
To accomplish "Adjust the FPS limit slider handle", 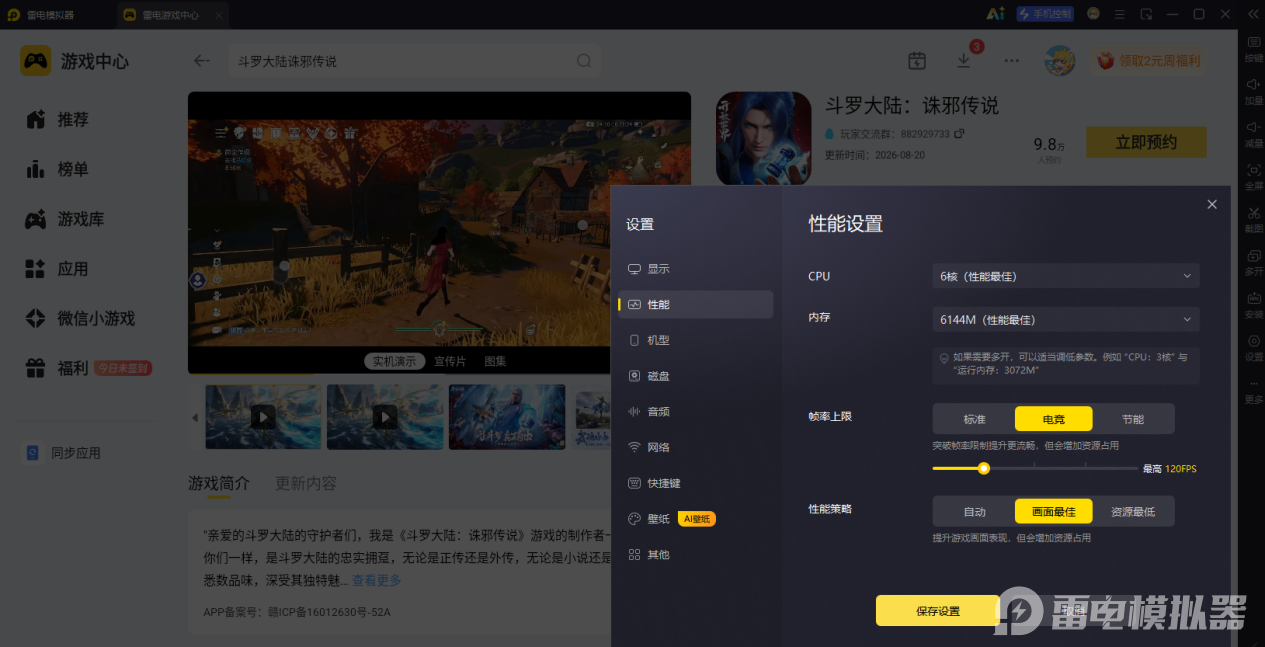I will click(x=984, y=468).
